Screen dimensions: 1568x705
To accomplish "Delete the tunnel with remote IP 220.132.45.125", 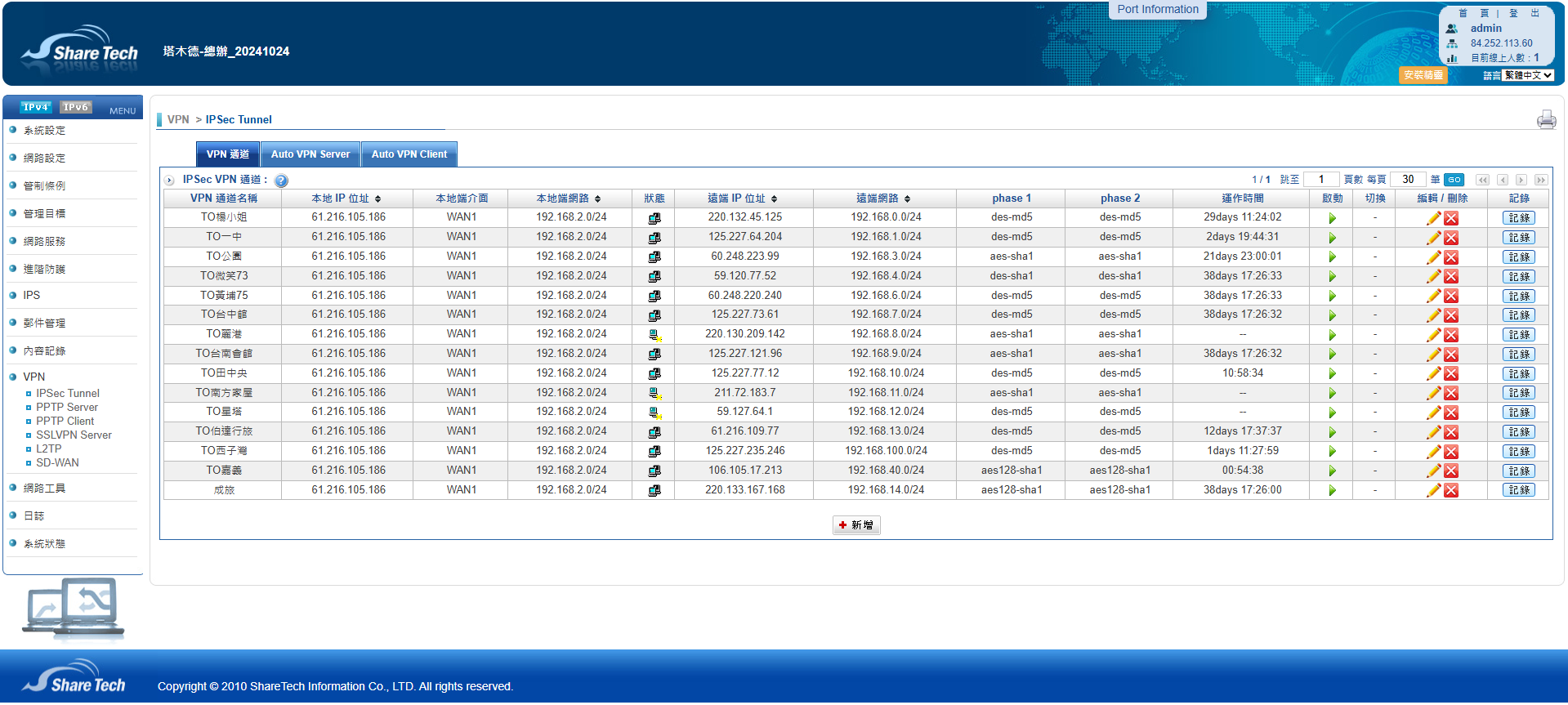I will [x=1451, y=218].
